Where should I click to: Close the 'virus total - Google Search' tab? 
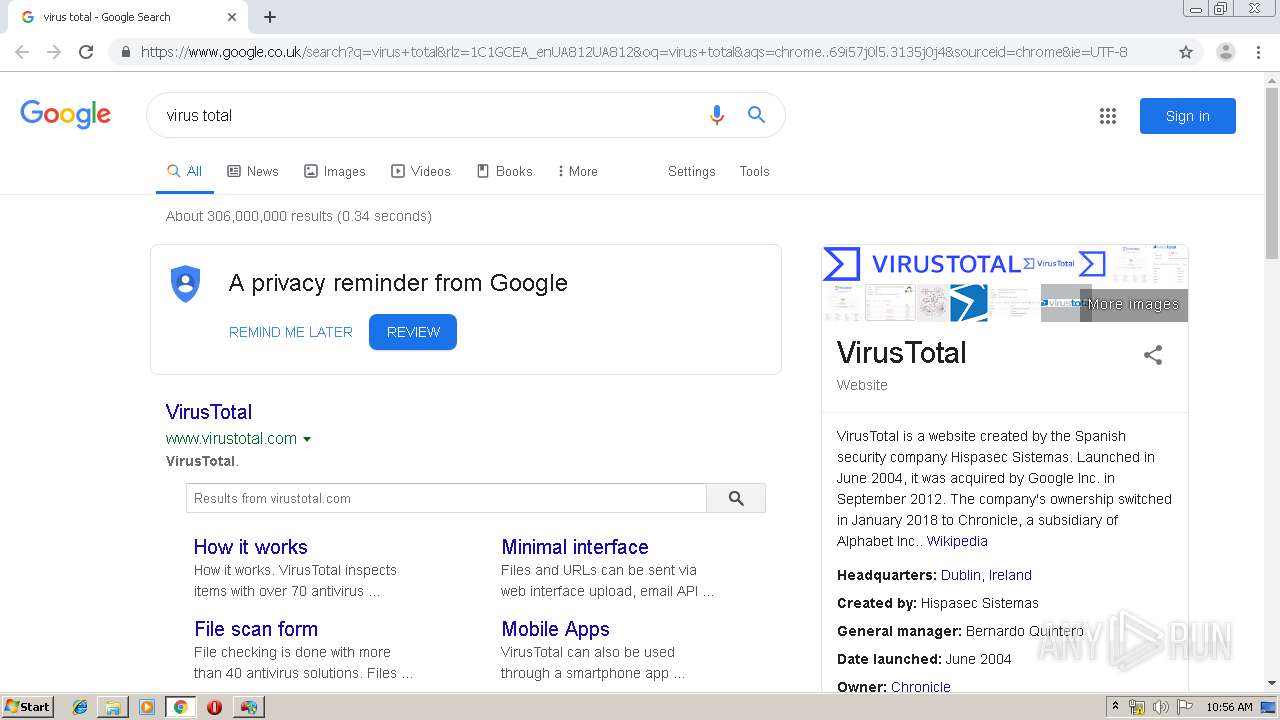(x=232, y=17)
